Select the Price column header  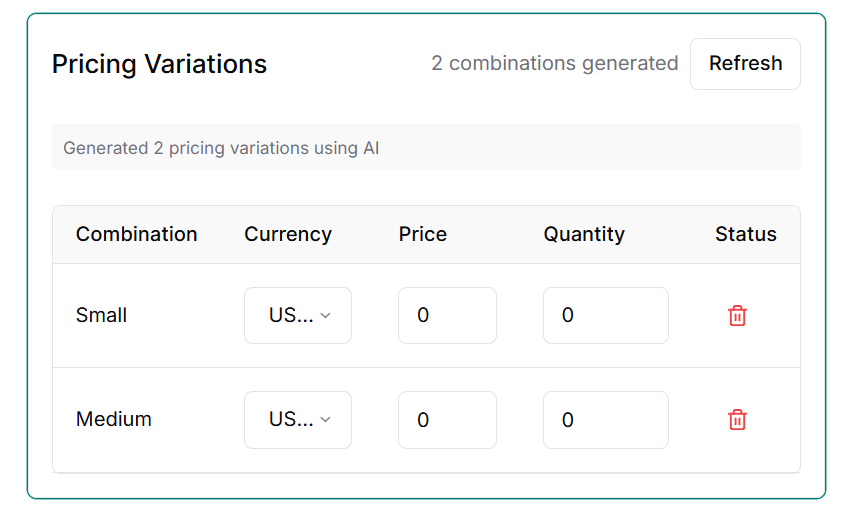(x=422, y=235)
